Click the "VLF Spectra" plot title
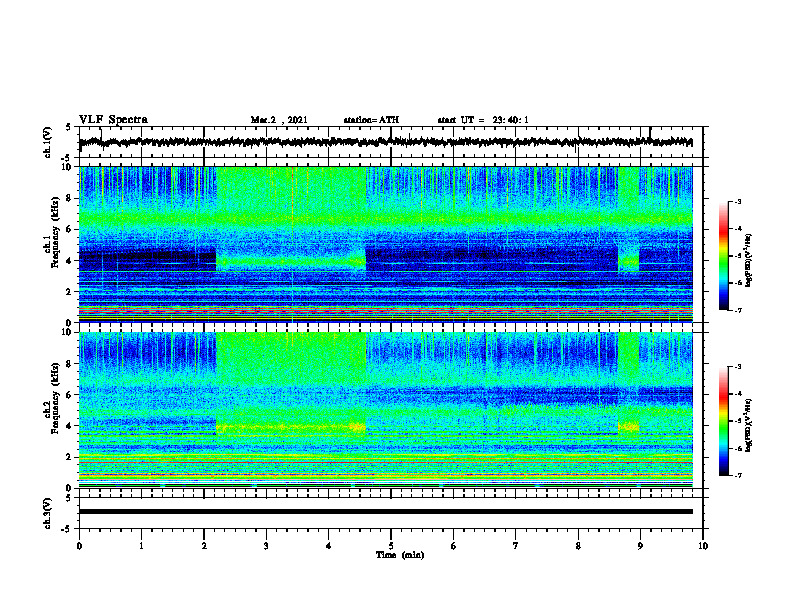 coord(113,120)
